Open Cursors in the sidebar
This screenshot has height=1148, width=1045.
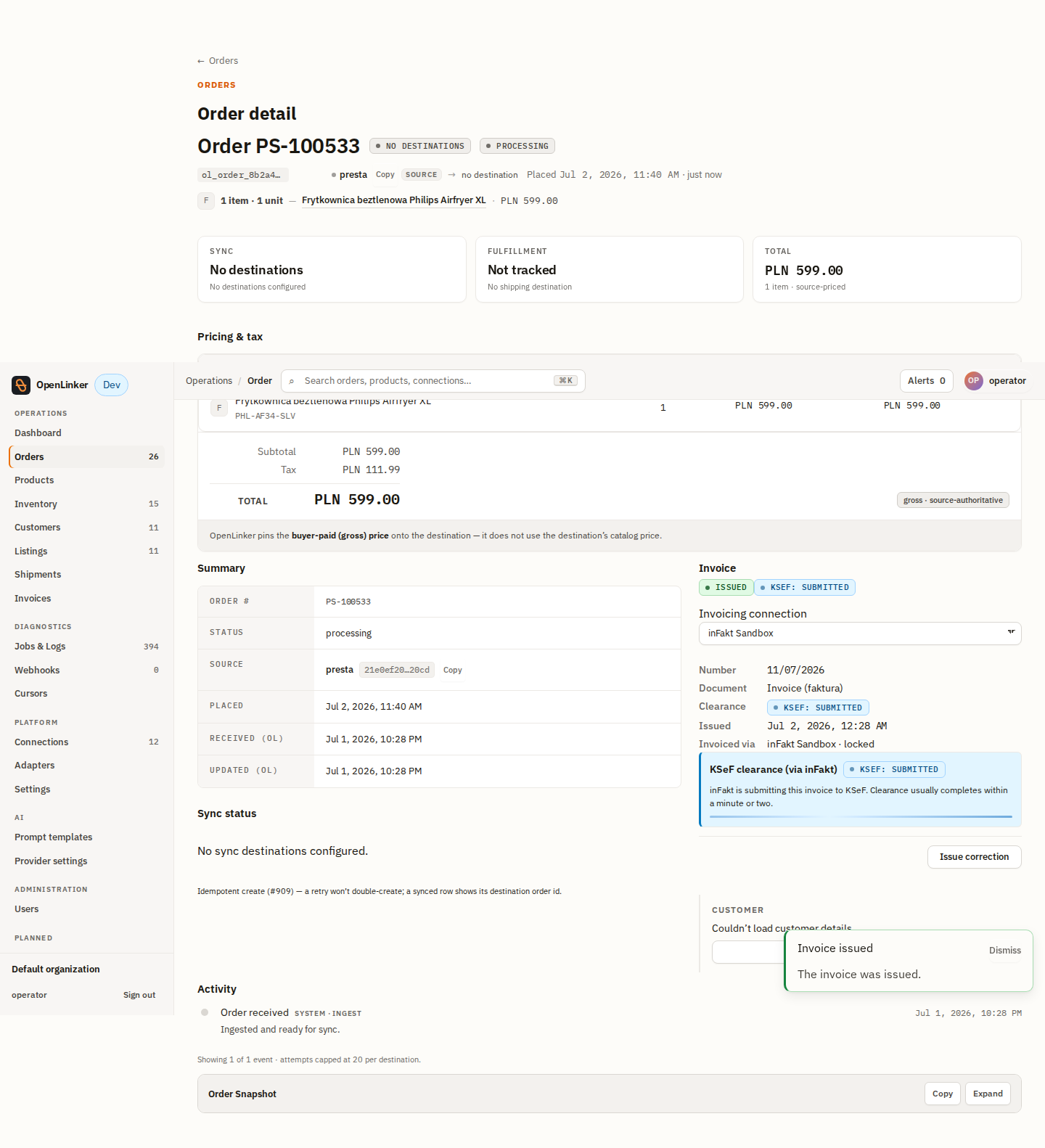pyautogui.click(x=86, y=694)
